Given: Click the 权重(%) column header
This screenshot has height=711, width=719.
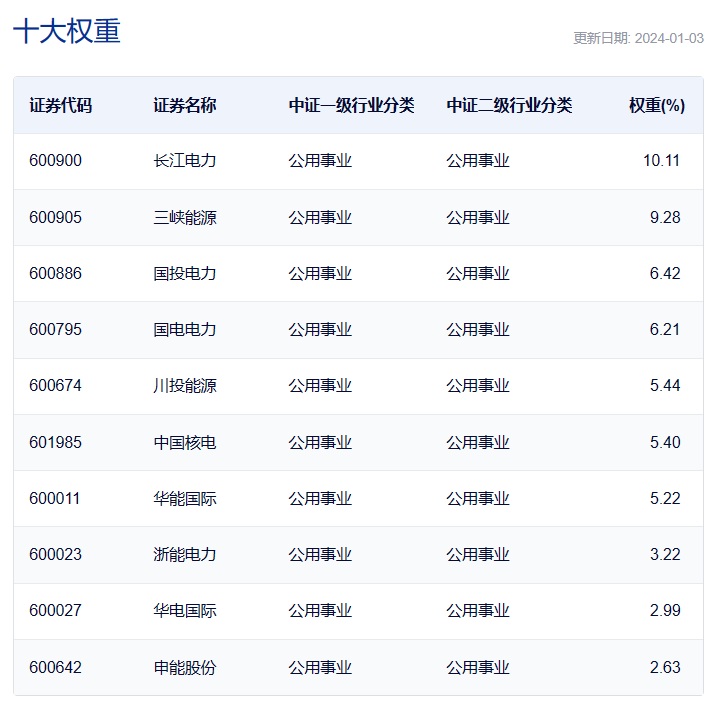Looking at the screenshot, I should (656, 105).
